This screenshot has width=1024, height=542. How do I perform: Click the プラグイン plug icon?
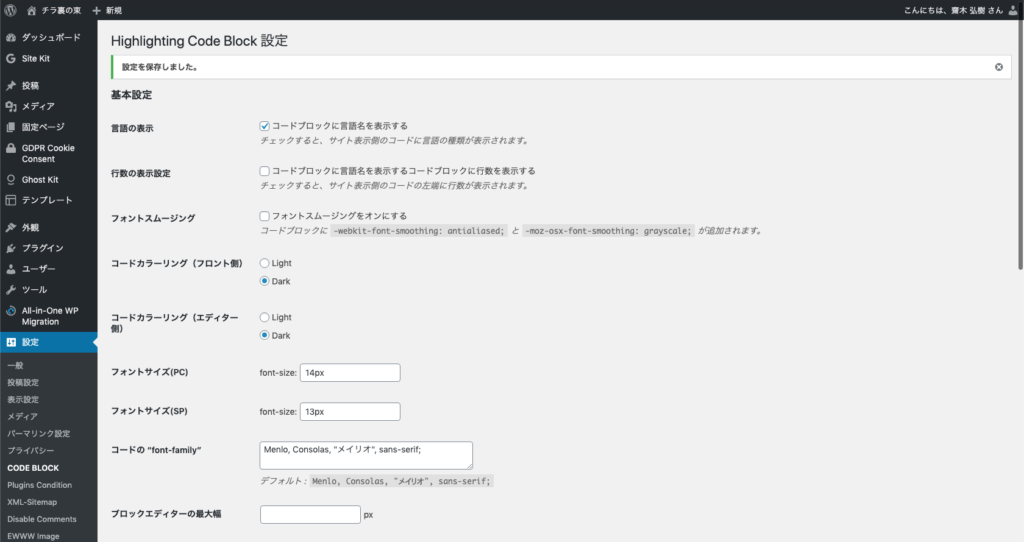[x=11, y=248]
